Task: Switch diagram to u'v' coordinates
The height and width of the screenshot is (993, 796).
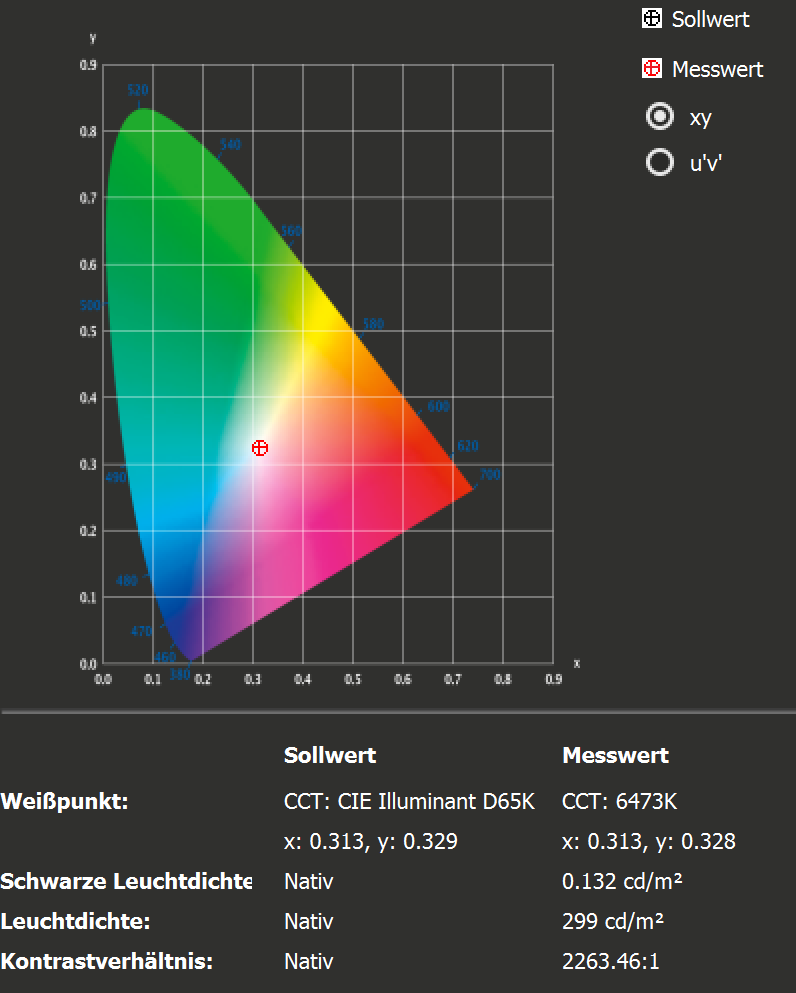Action: tap(660, 162)
